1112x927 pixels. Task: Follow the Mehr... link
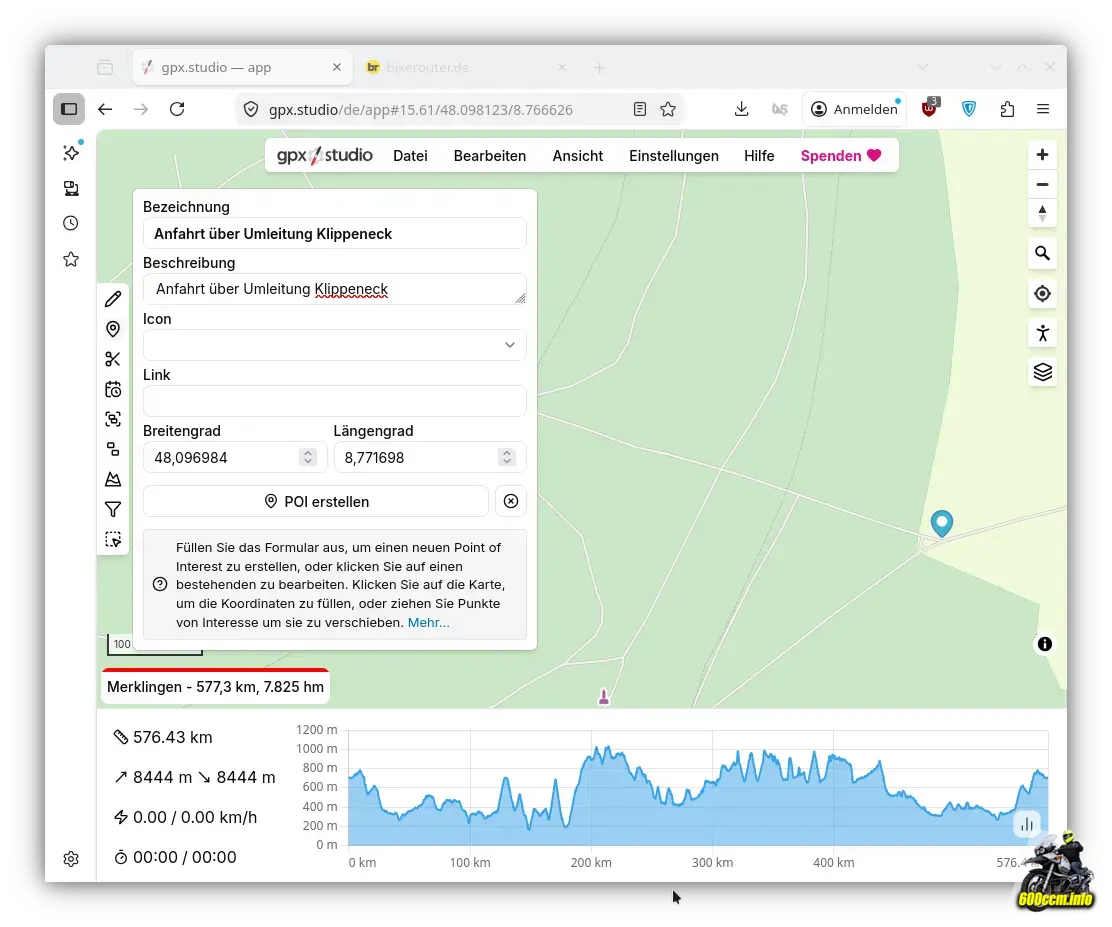point(428,622)
